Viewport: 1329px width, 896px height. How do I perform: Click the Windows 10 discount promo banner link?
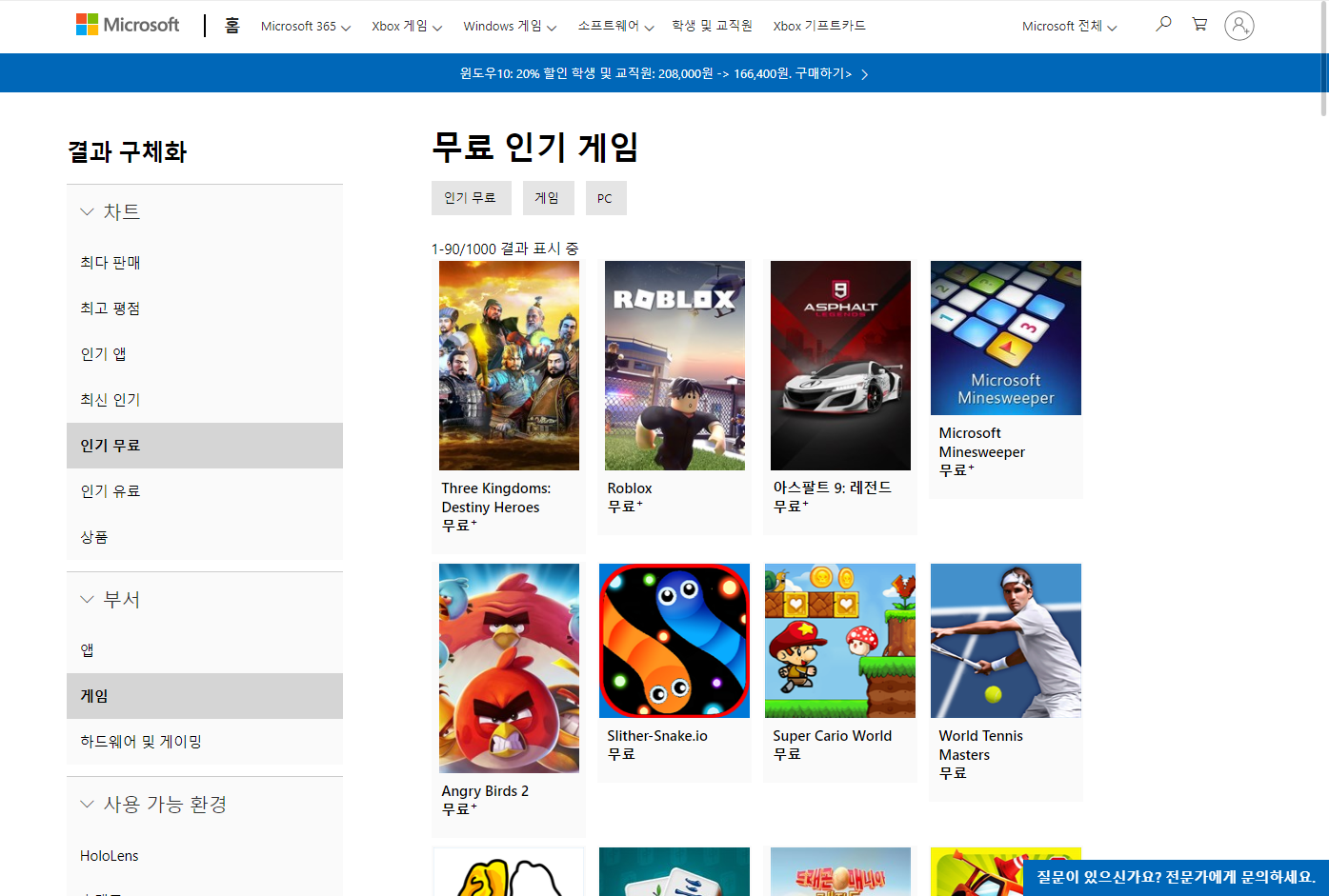[x=655, y=73]
